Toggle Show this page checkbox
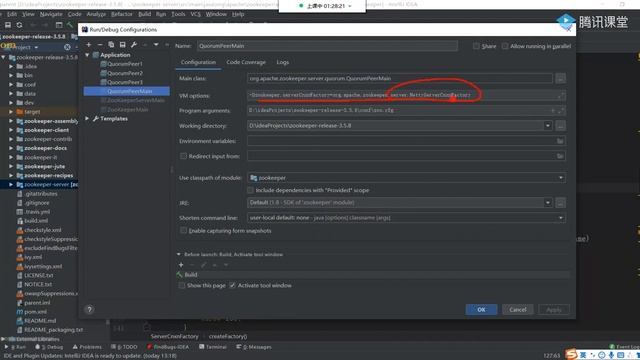This screenshot has width=640, height=360. point(182,285)
